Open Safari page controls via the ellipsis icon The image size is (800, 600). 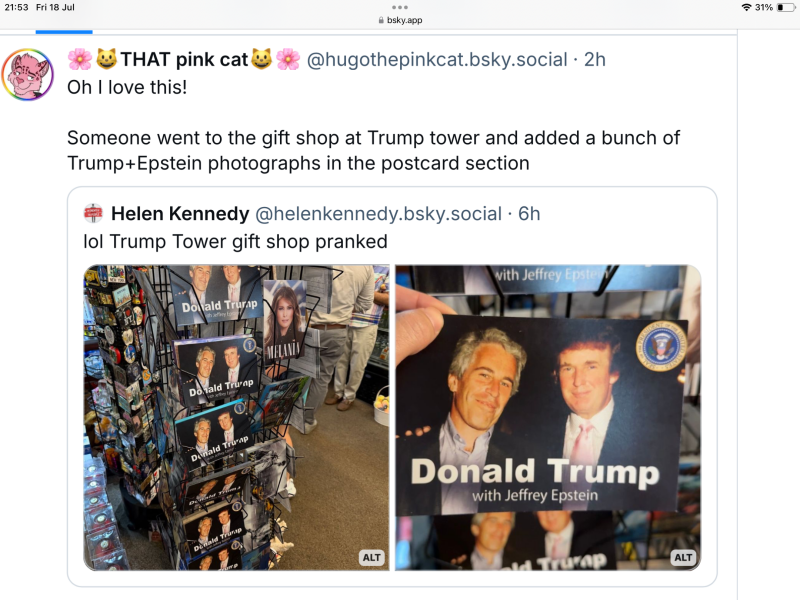400,8
